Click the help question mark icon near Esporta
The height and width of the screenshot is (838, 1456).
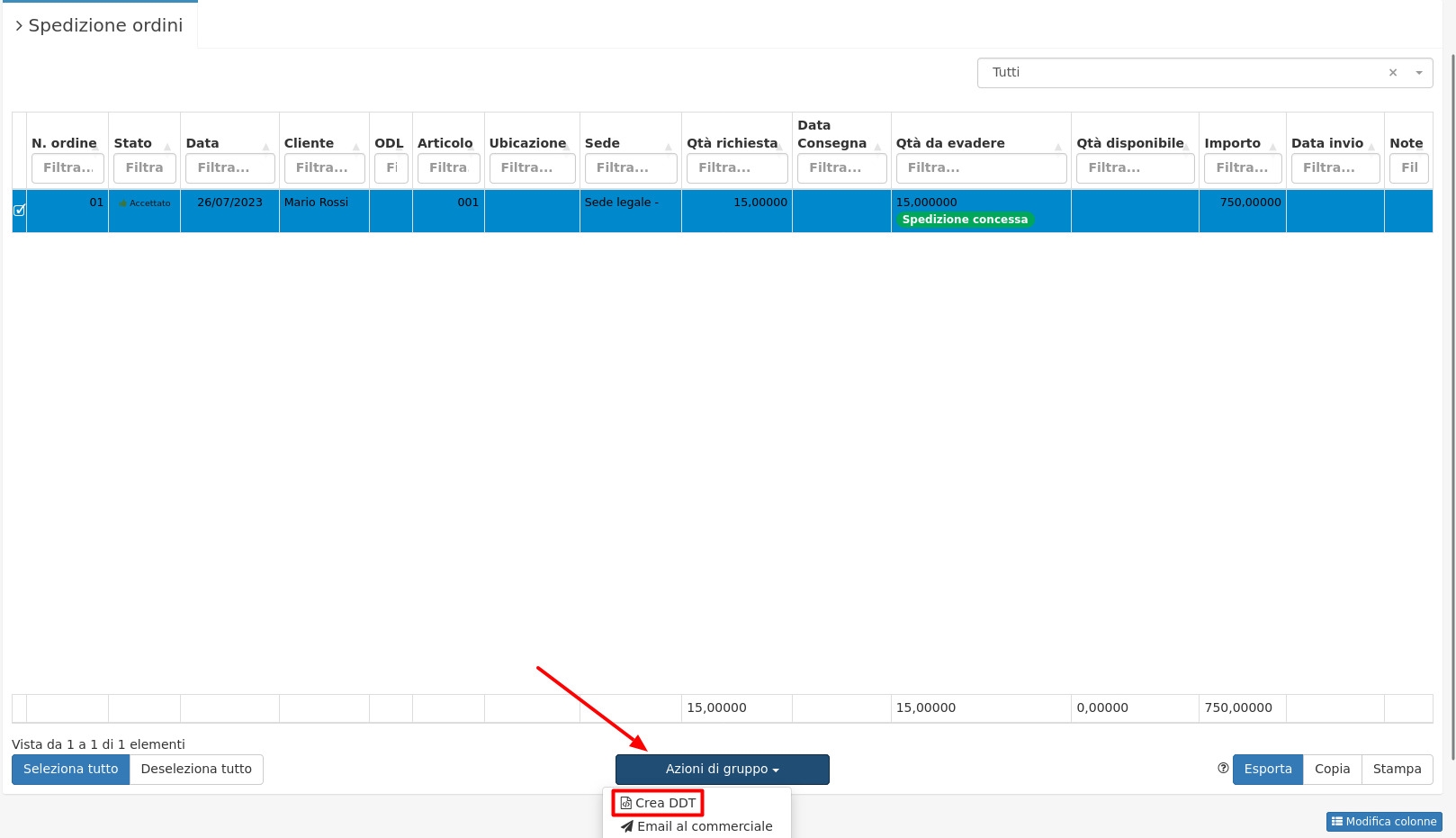[x=1223, y=769]
